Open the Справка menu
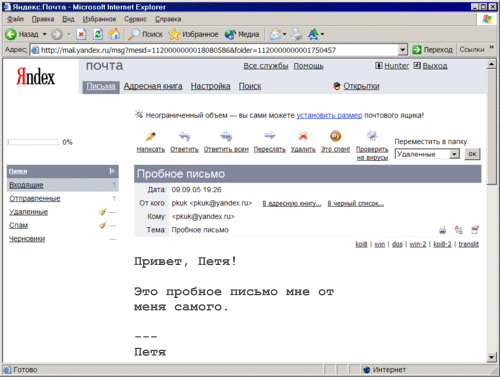Screen dimensions: 500x377 (x=168, y=19)
